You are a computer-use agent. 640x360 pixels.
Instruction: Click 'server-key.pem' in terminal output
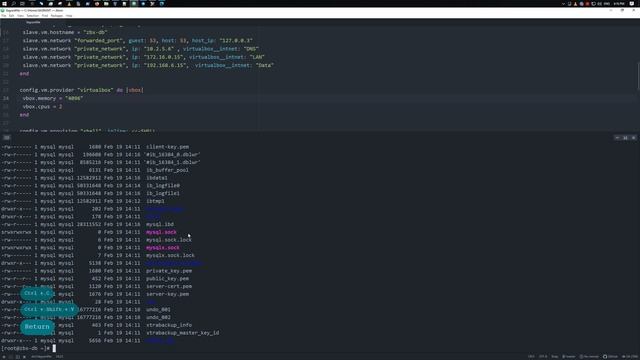167,294
